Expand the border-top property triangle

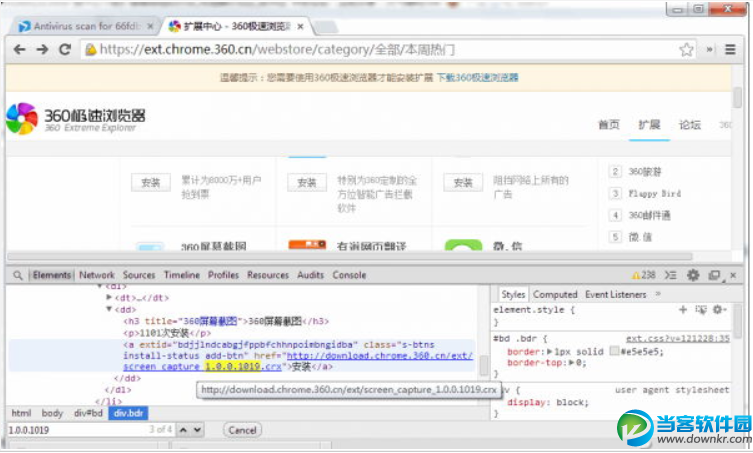(x=572, y=363)
